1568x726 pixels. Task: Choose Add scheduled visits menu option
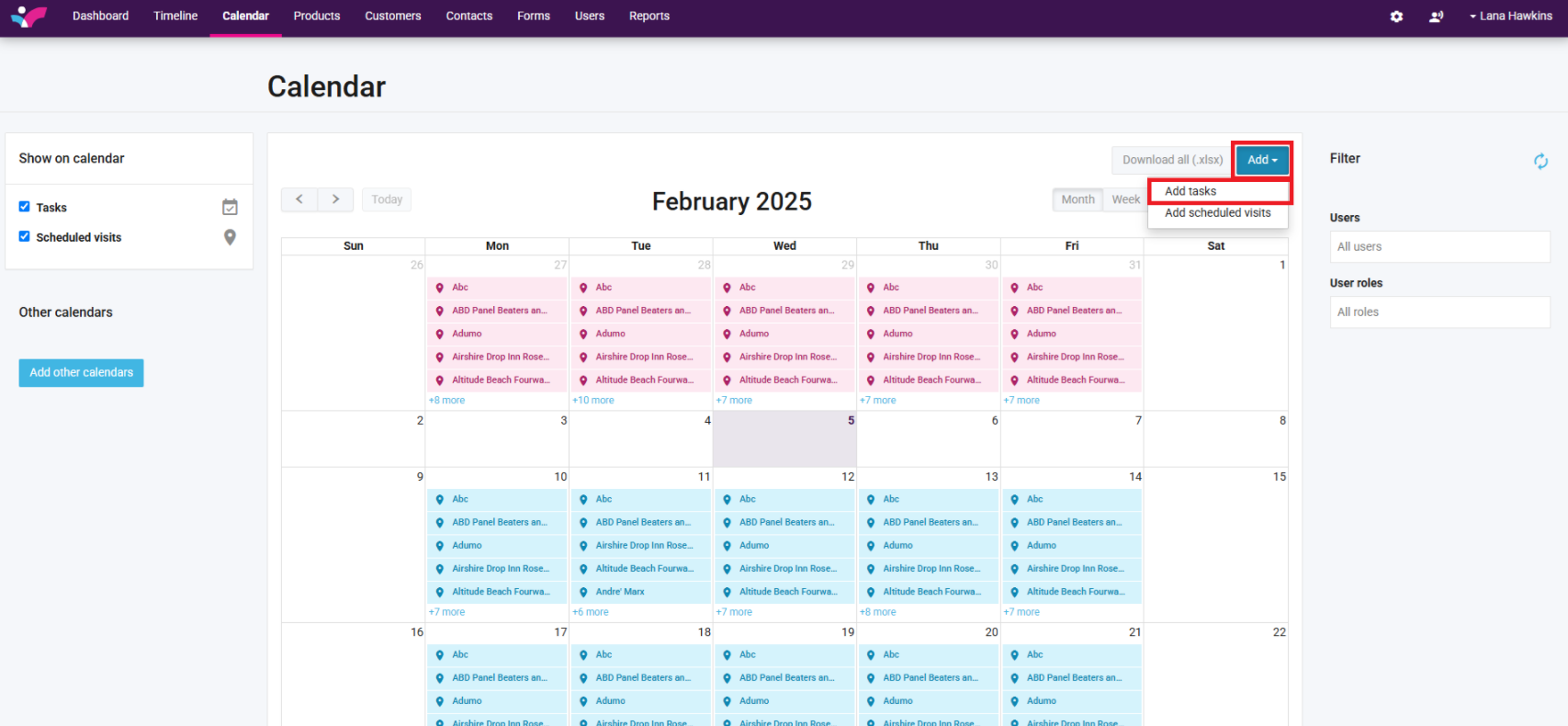click(1217, 213)
